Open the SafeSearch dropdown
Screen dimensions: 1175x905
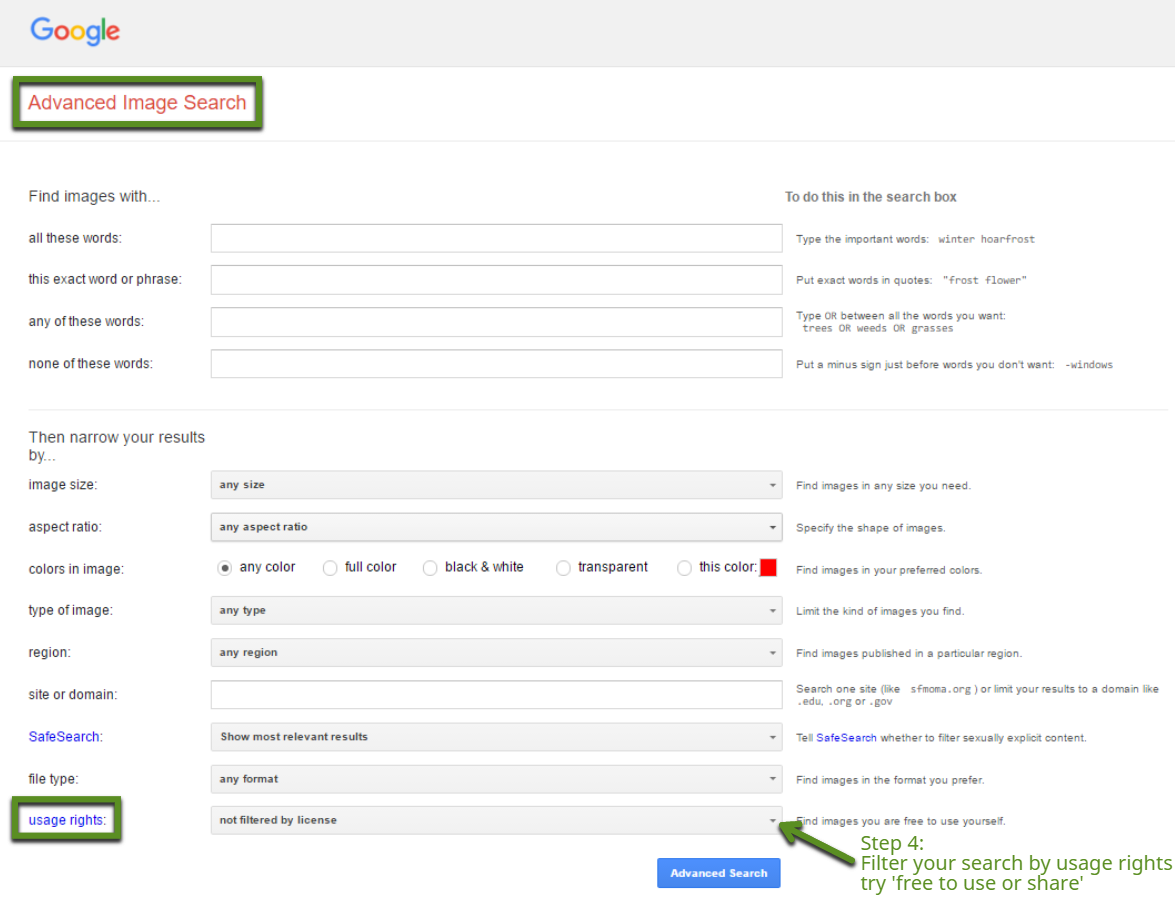496,736
